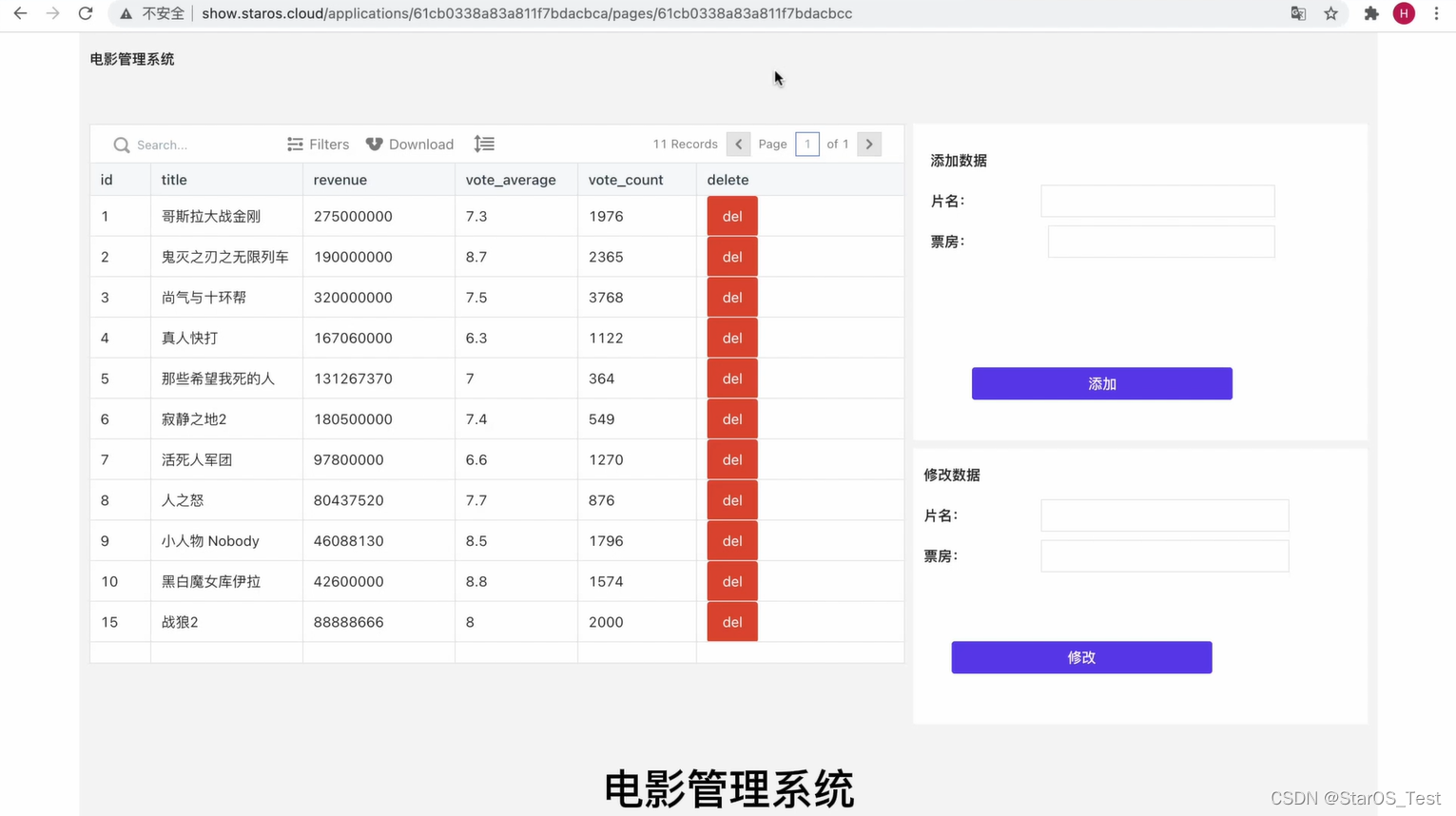Click the purple 修改 button
The width and height of the screenshot is (1456, 816).
(1081, 657)
